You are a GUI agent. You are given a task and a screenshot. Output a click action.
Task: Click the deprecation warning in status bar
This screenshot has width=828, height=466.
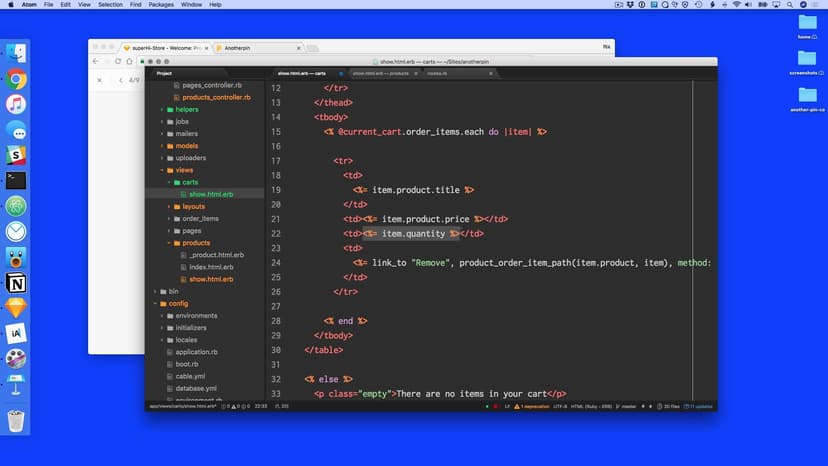point(540,407)
